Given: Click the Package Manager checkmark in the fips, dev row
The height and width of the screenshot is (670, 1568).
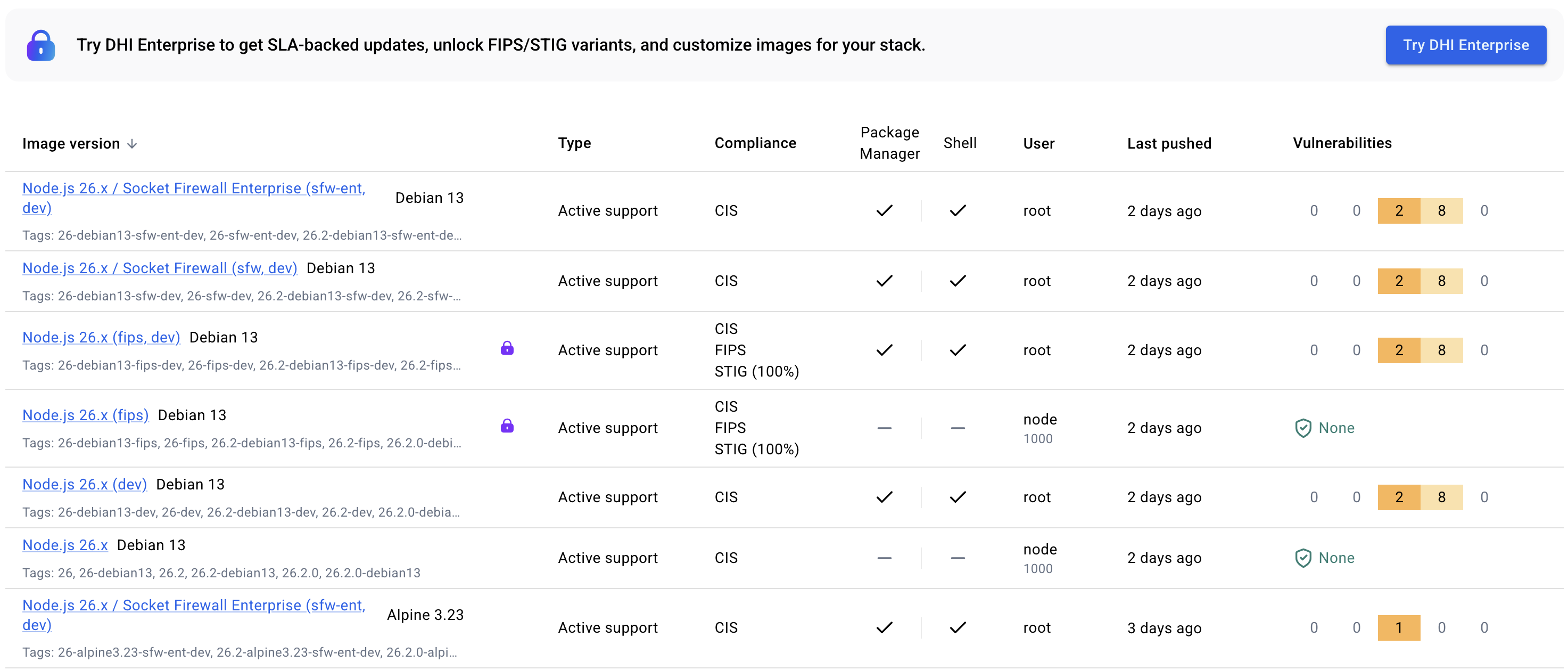Looking at the screenshot, I should [885, 350].
